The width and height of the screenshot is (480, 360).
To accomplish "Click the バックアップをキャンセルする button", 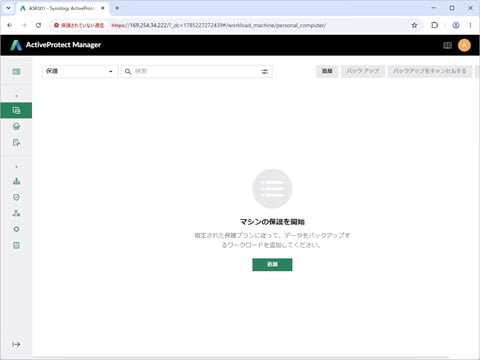I will (x=430, y=71).
